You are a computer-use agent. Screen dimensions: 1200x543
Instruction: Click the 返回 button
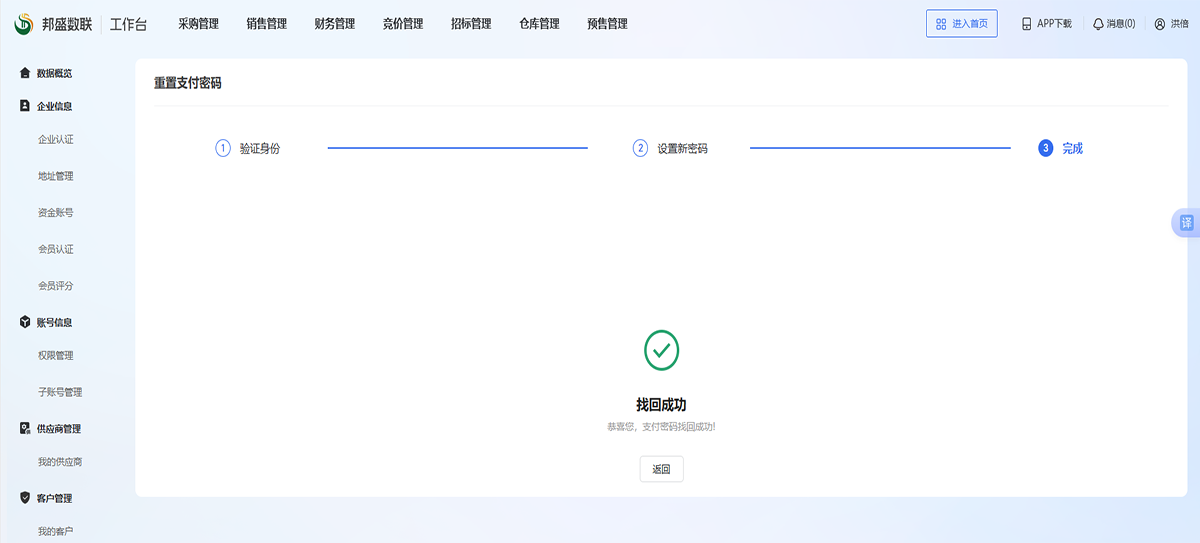pyautogui.click(x=661, y=469)
